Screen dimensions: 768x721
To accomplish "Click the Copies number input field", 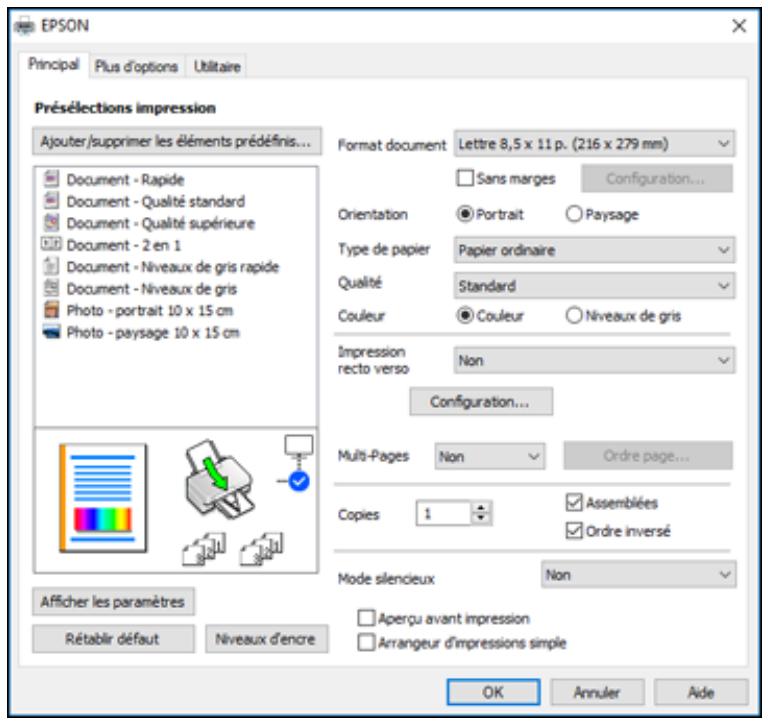I will [444, 513].
